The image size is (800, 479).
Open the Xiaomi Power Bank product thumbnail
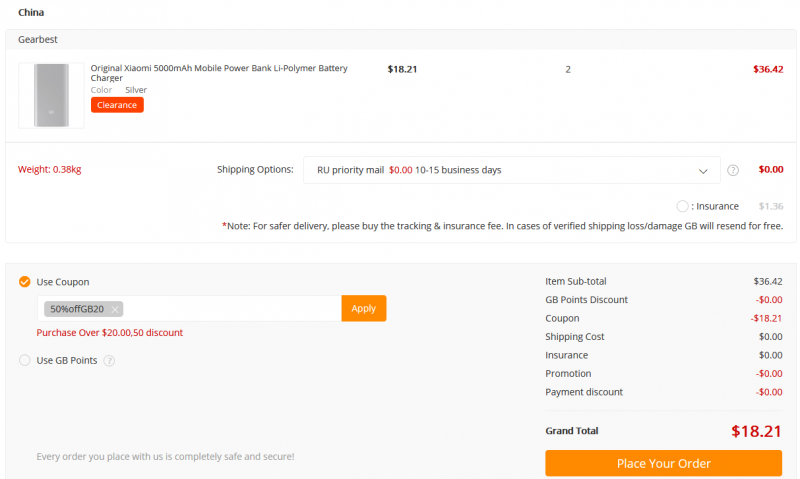pos(51,95)
